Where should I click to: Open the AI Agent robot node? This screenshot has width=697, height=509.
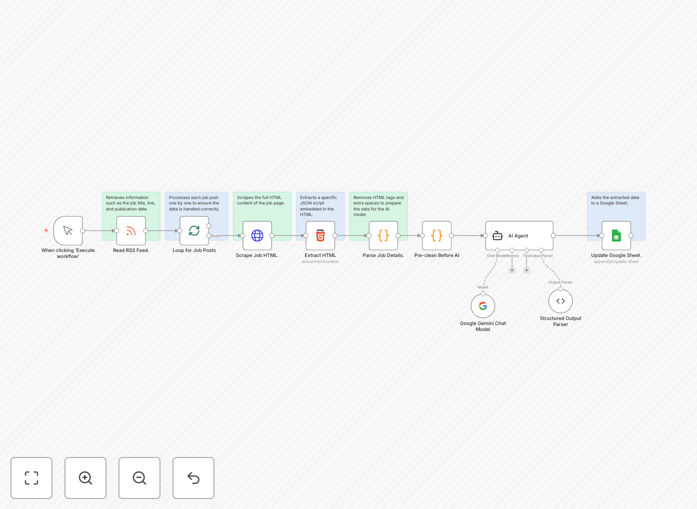[x=519, y=236]
